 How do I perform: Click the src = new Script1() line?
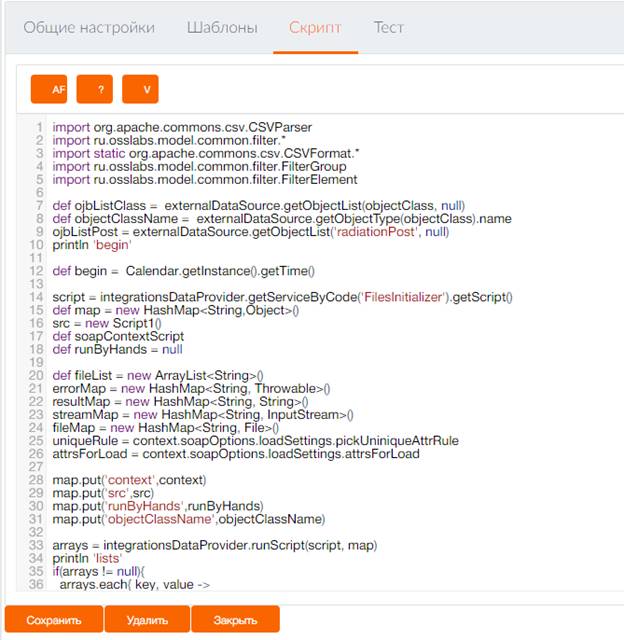107,323
